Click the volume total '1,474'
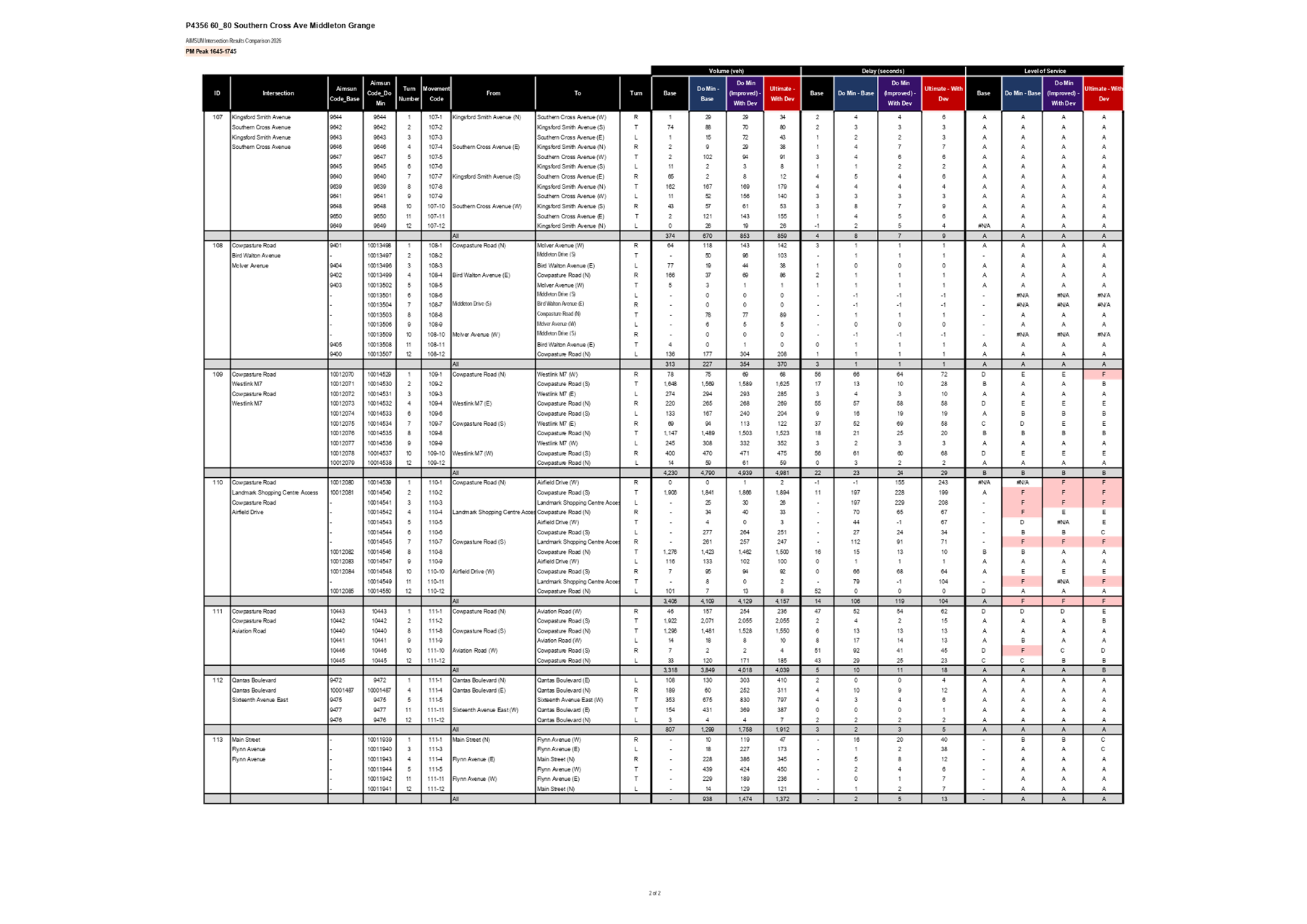This screenshot has width=1307, height=924. [745, 799]
